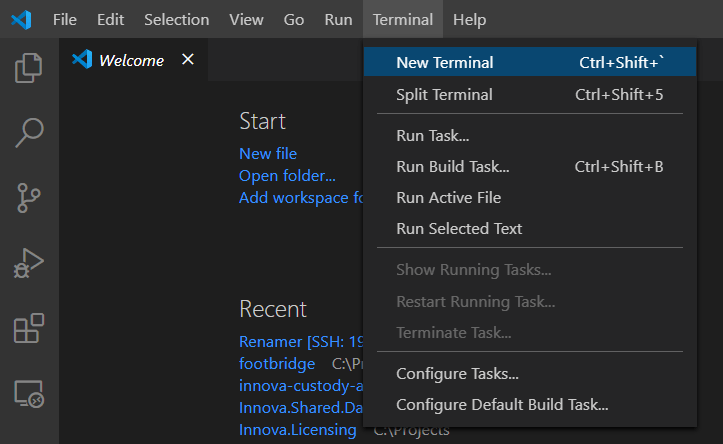Open the Source Control view icon

[29, 198]
